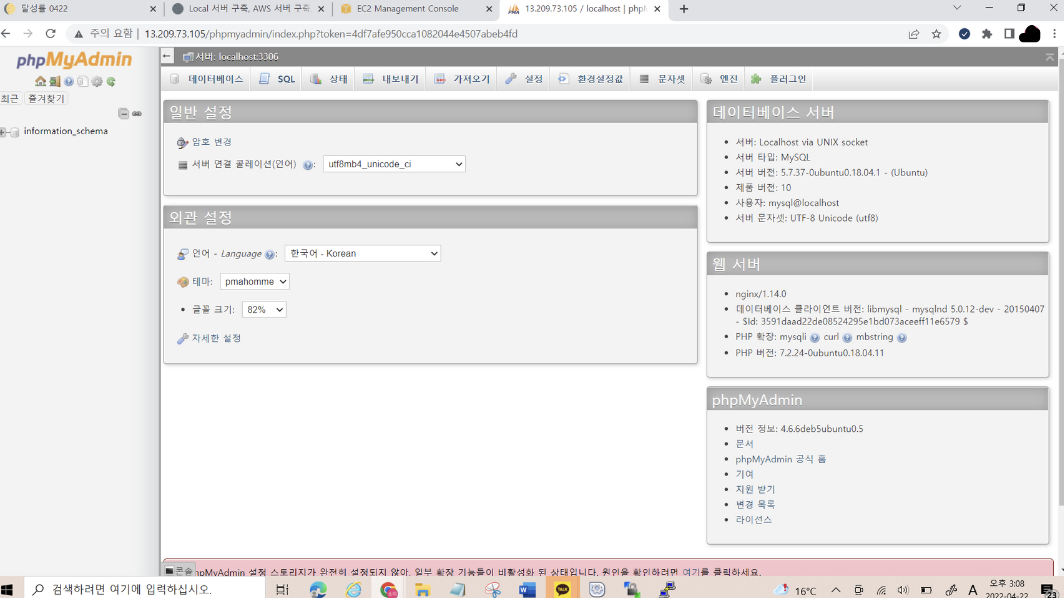Open the browser extensions puzzle icon
The image size is (1064, 598).
(x=987, y=34)
